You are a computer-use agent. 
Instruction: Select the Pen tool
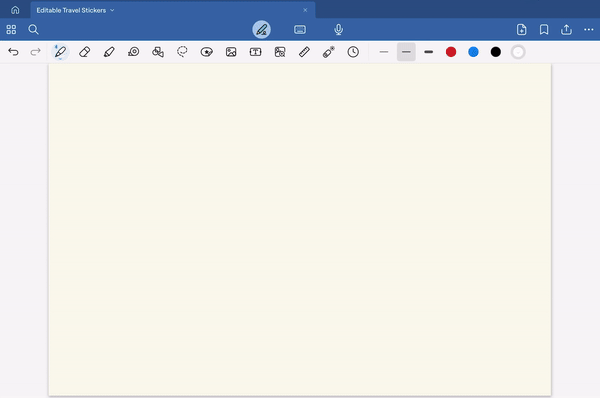pos(60,52)
